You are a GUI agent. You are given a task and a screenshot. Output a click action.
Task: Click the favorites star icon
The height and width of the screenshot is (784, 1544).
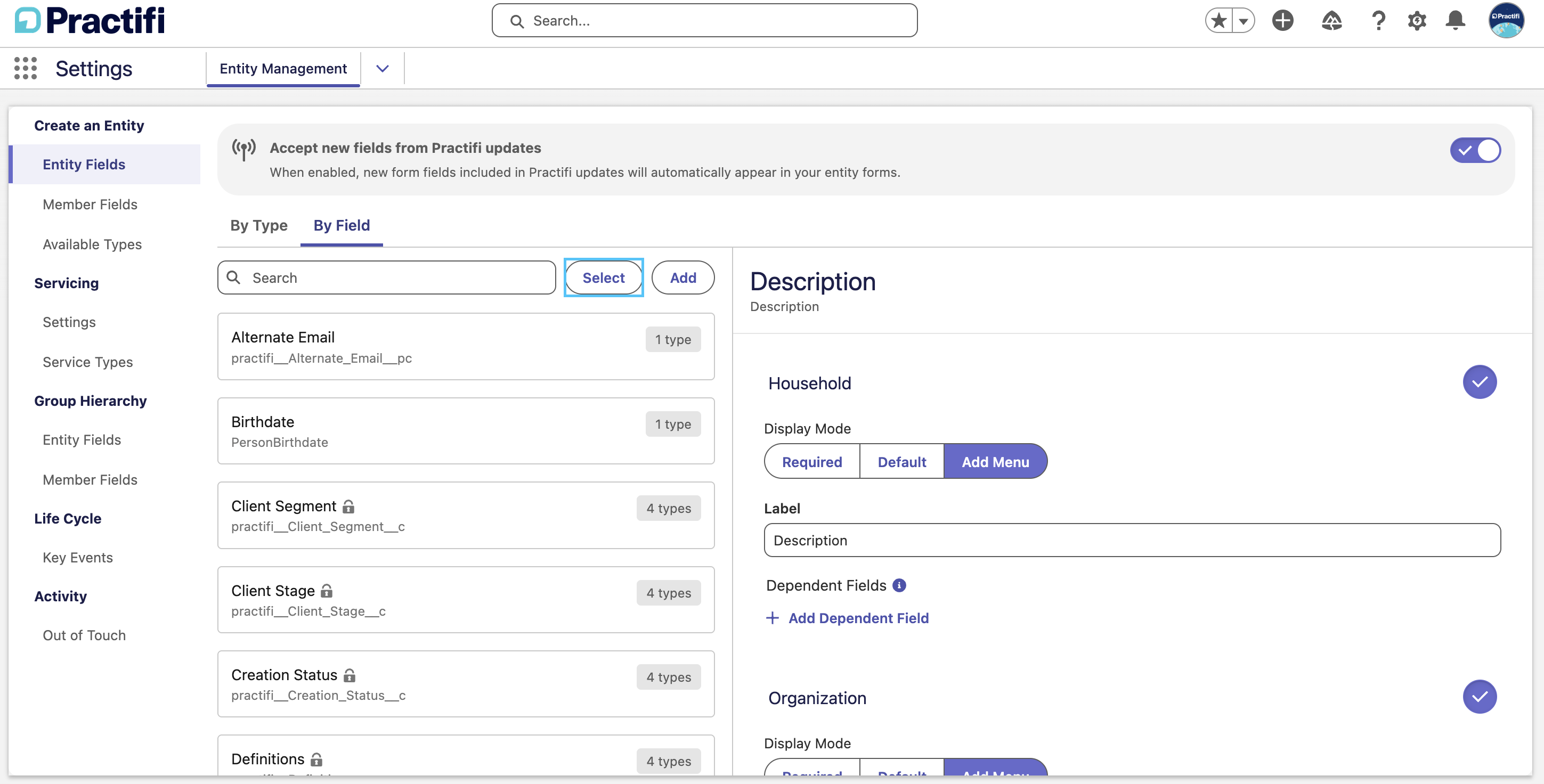(1218, 21)
